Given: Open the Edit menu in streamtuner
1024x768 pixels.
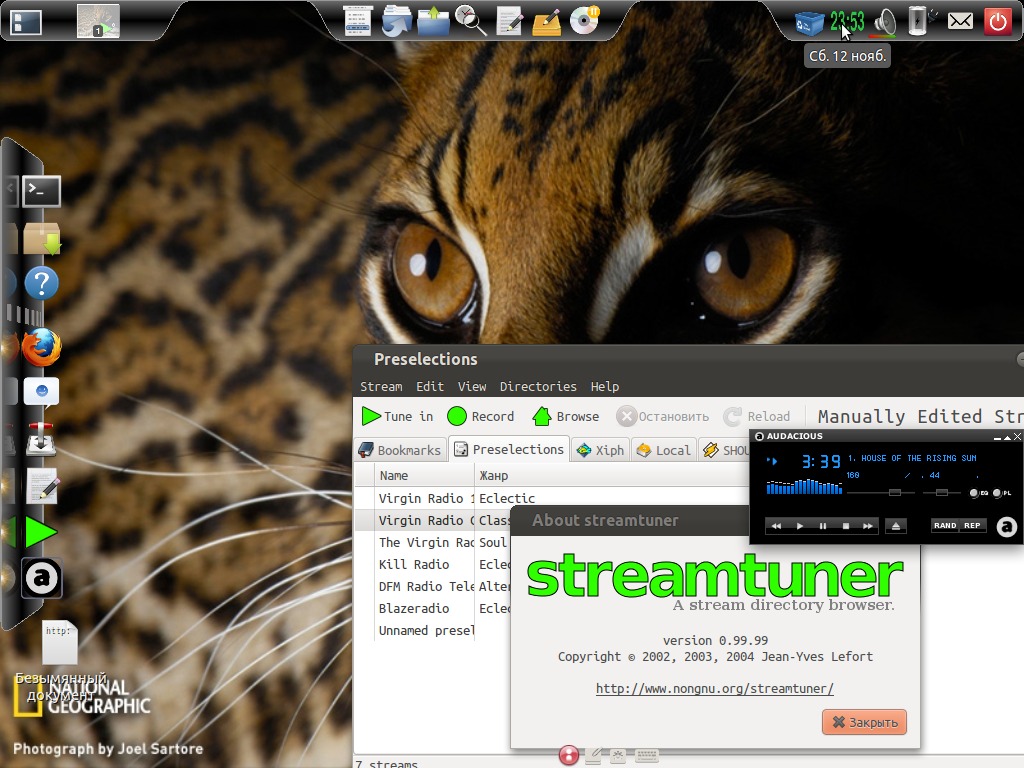Looking at the screenshot, I should (x=430, y=387).
